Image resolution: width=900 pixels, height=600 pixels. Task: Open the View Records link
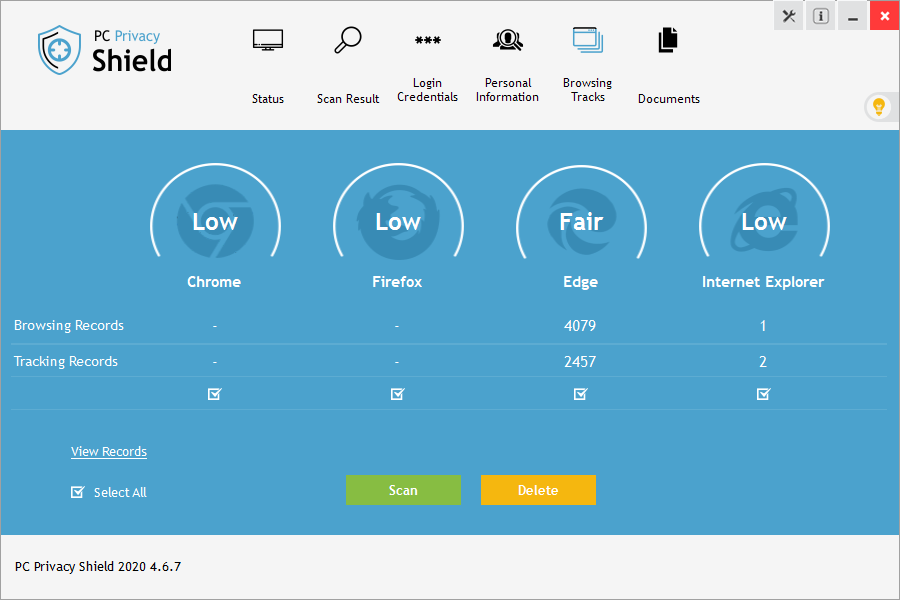(x=109, y=451)
